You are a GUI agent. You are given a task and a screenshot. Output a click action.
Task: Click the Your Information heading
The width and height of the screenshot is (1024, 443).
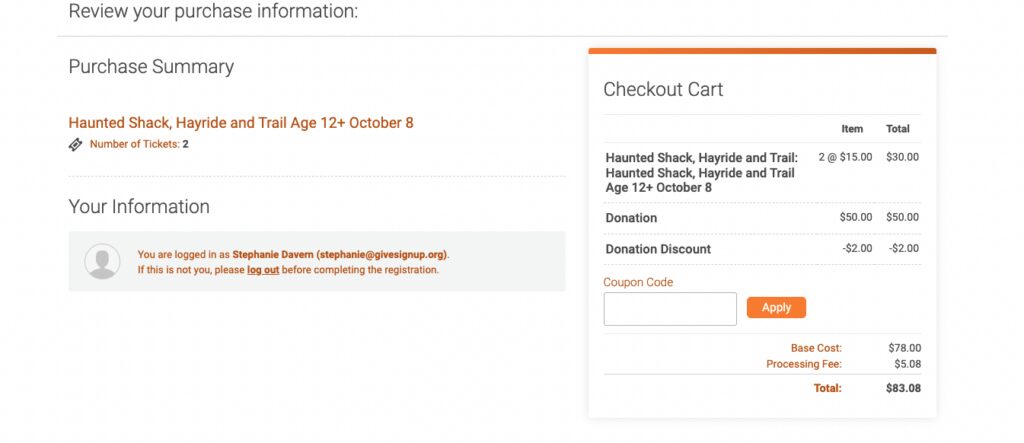[139, 206]
